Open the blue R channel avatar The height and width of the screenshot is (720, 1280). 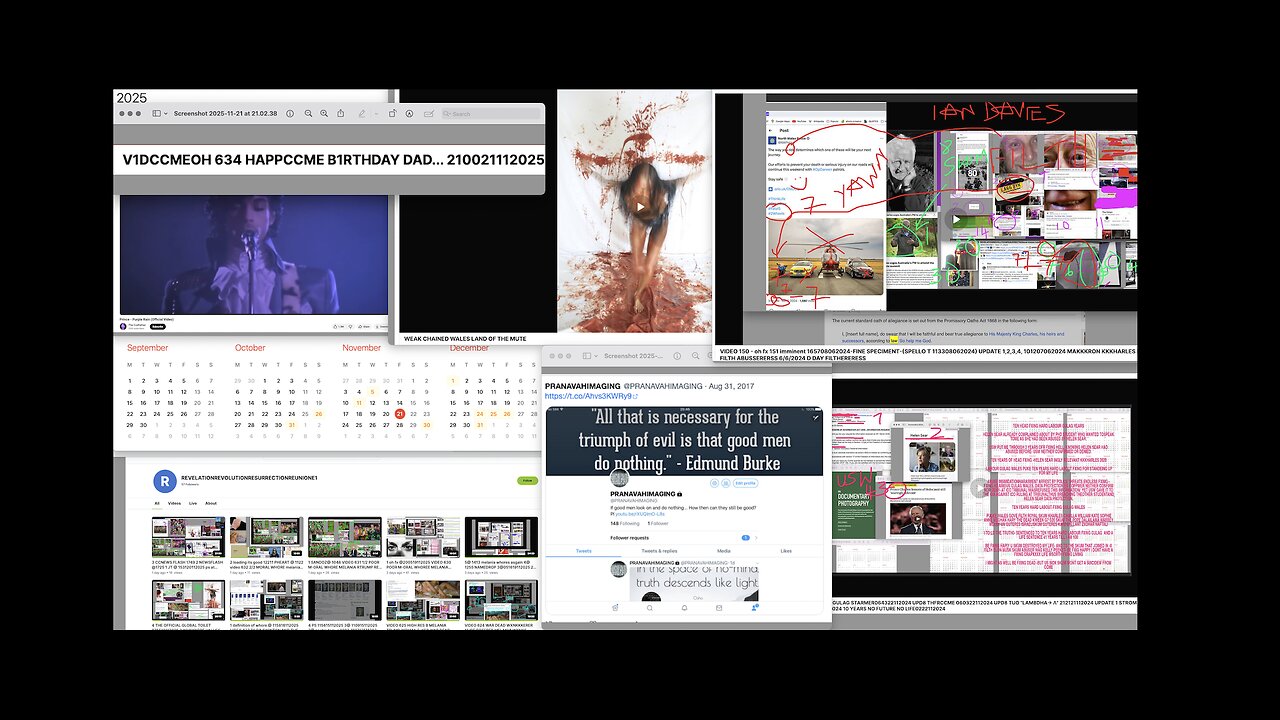click(165, 481)
